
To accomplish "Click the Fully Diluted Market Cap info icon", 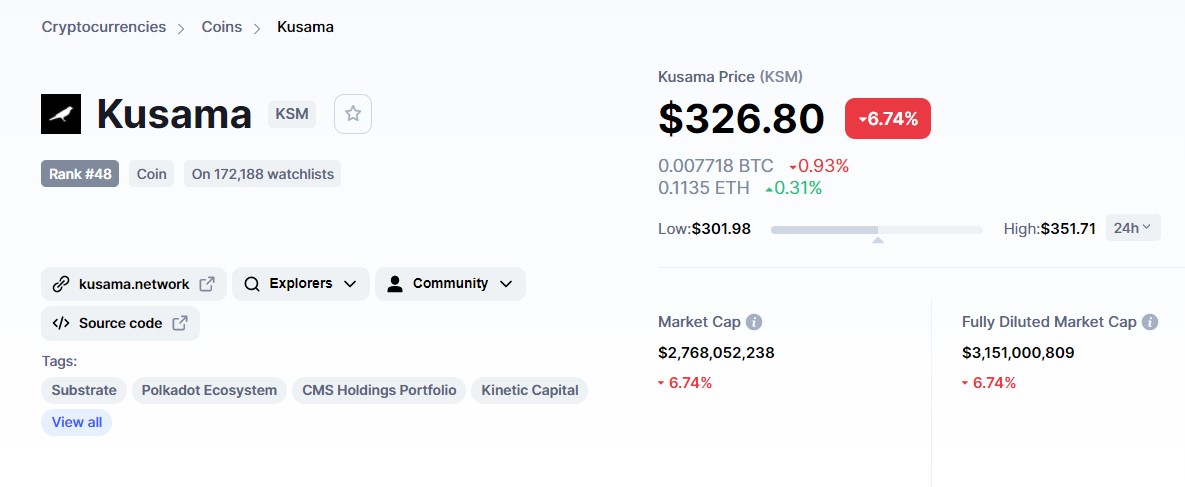I will click(x=1150, y=322).
